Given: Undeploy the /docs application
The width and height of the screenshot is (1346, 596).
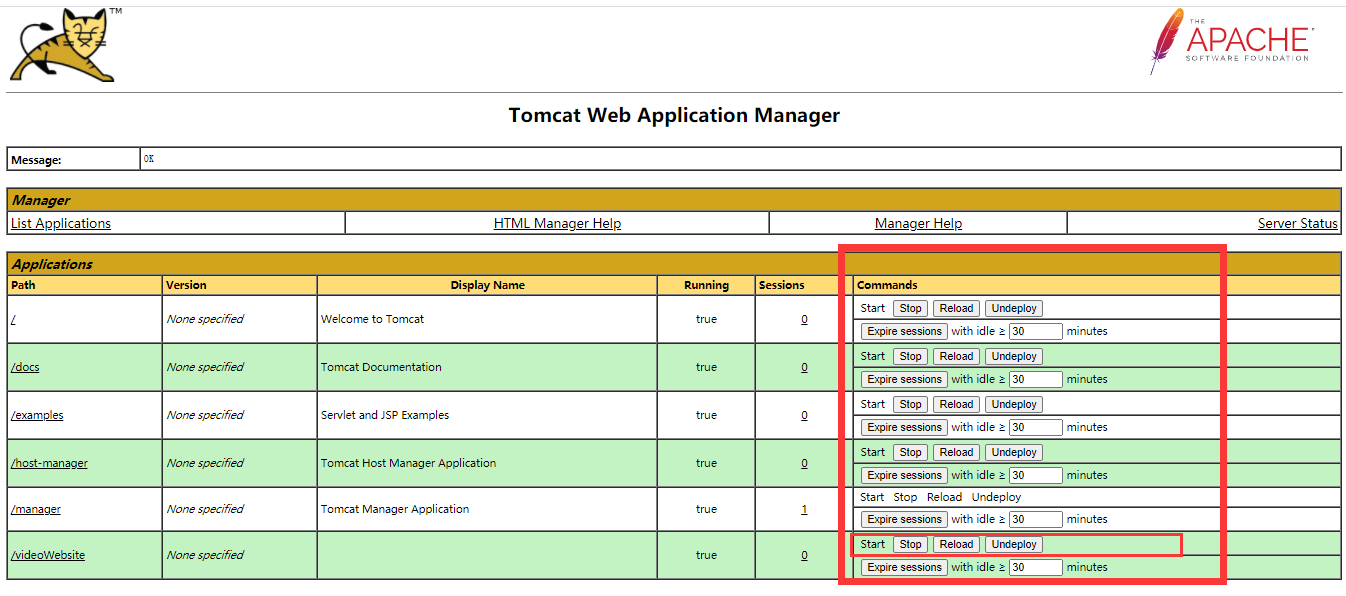Looking at the screenshot, I should (x=1014, y=356).
